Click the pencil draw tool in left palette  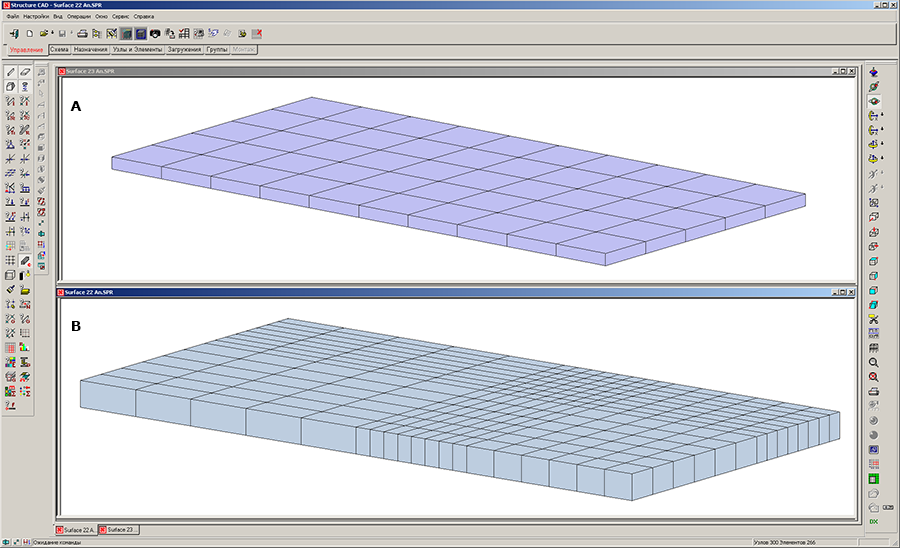click(10, 72)
